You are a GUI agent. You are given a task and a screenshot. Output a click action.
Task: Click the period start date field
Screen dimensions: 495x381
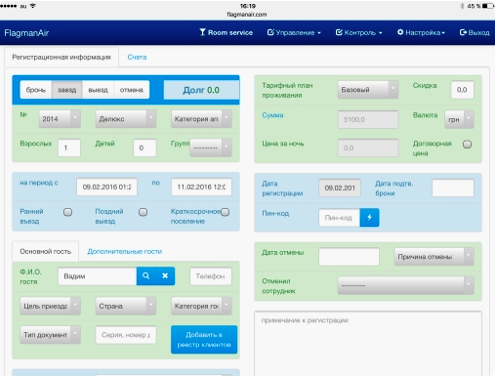coord(107,187)
